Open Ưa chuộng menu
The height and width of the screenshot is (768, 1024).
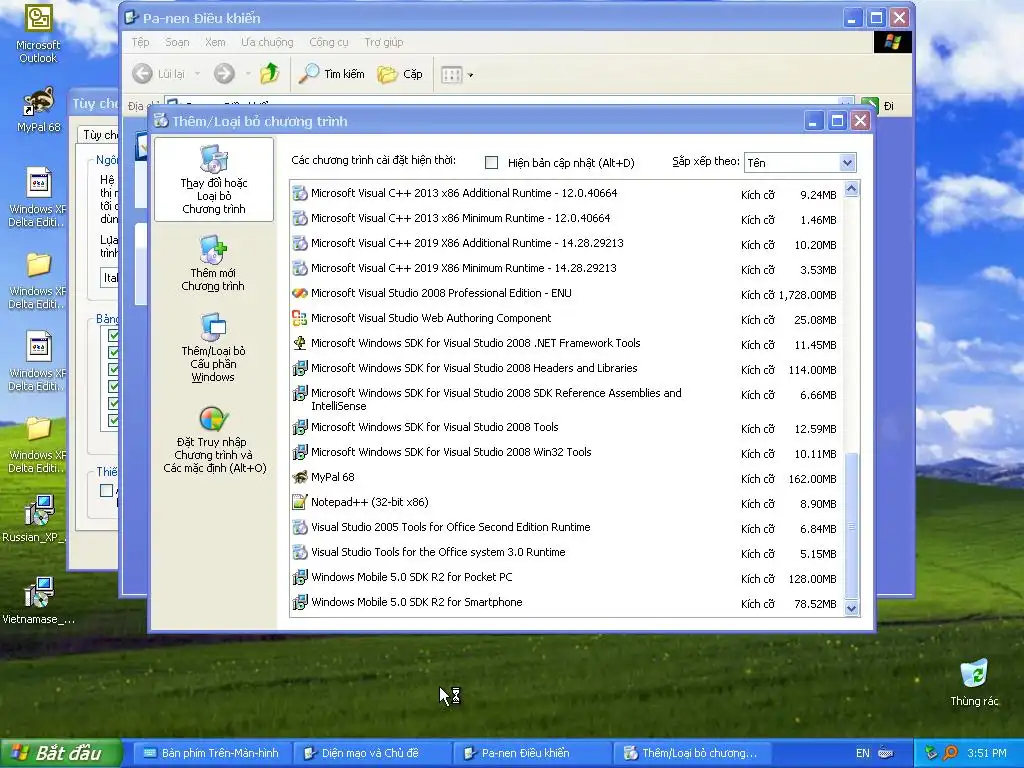(267, 42)
